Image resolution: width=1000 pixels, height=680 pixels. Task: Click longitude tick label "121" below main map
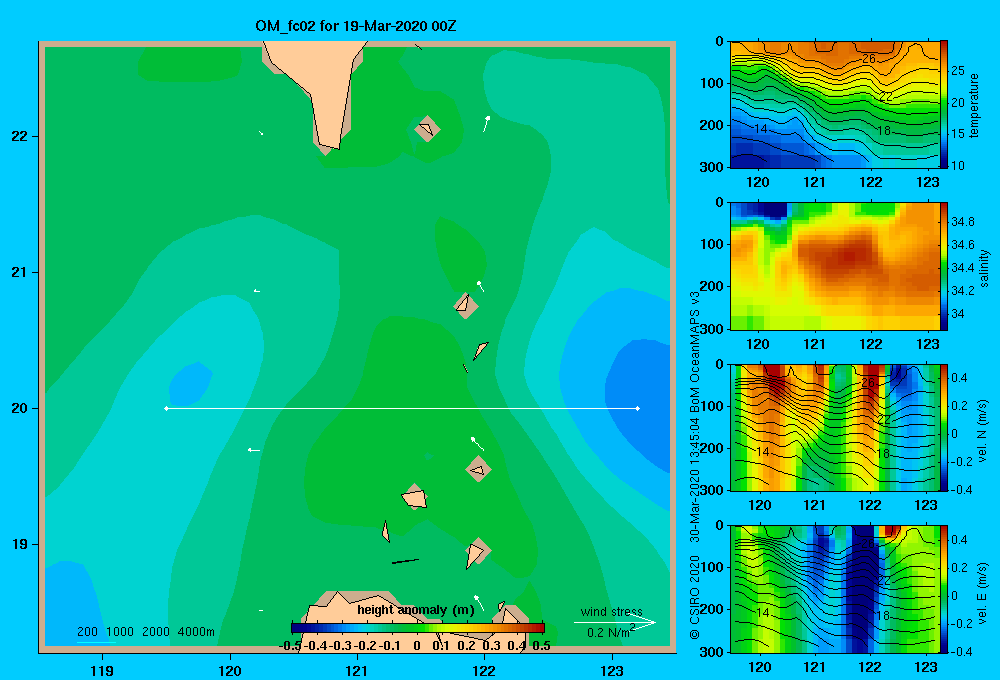coord(357,670)
